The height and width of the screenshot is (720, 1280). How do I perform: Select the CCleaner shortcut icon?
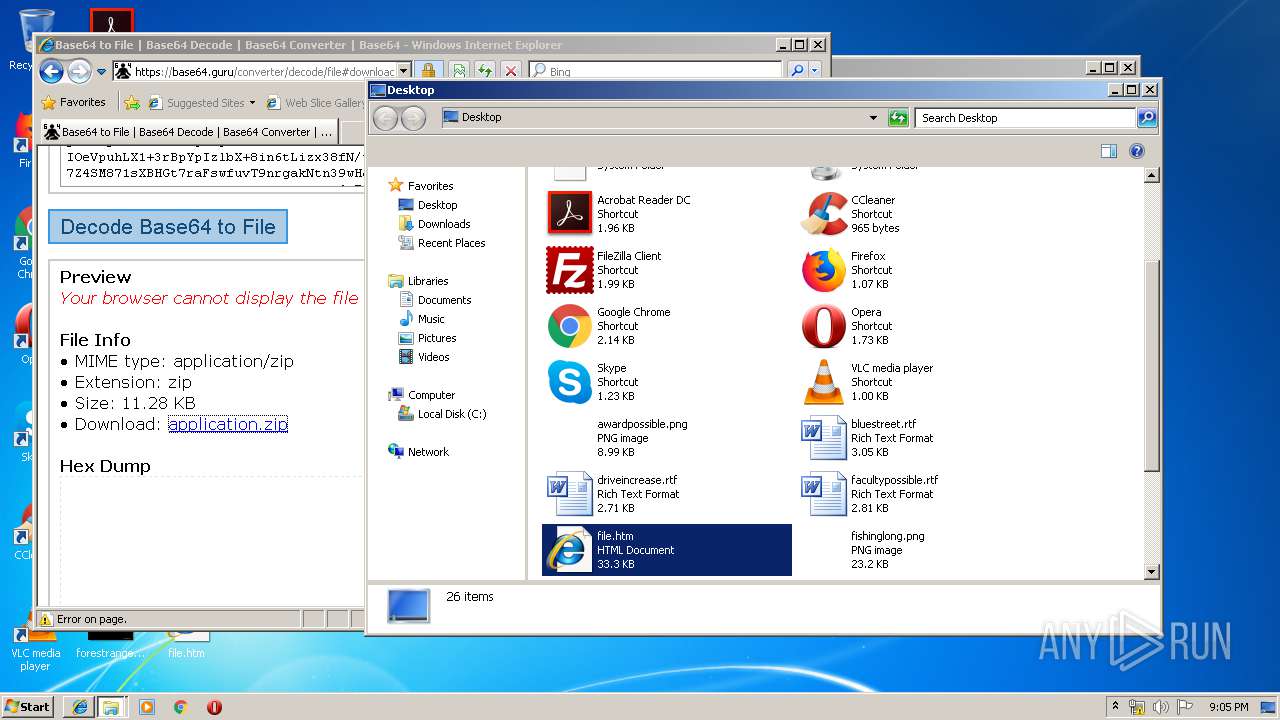pyautogui.click(x=824, y=213)
